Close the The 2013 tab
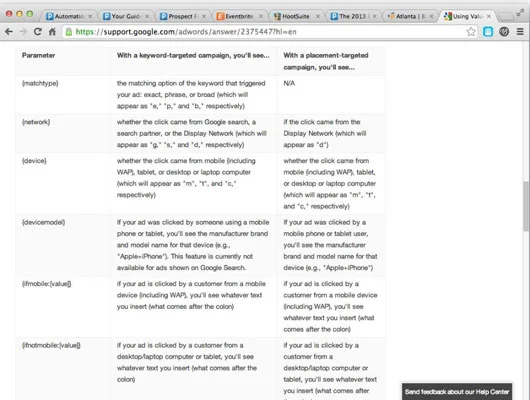530x400 pixels. click(374, 16)
